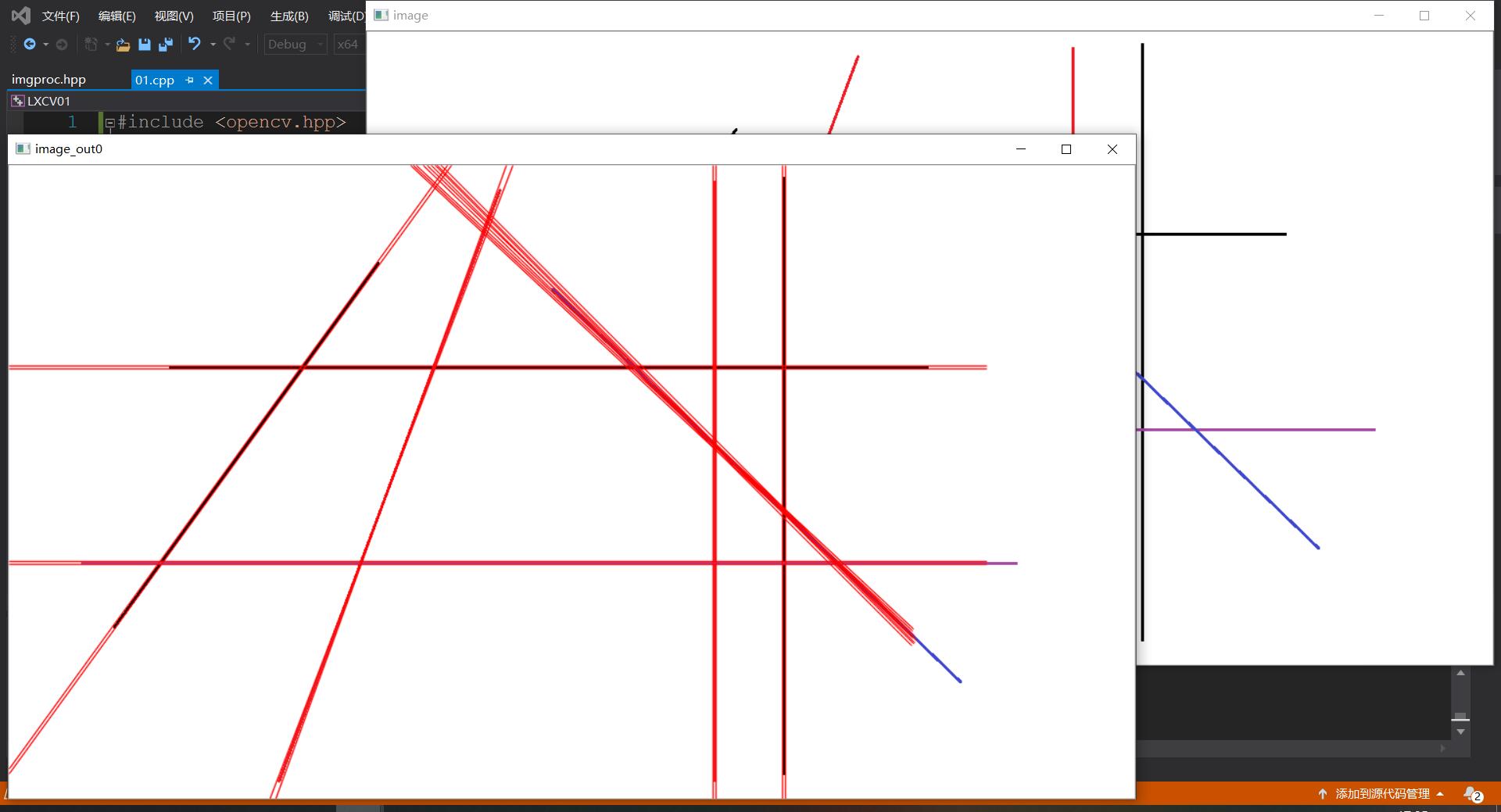
Task: Click the vertical scrollbar down arrow
Action: coord(1460,732)
